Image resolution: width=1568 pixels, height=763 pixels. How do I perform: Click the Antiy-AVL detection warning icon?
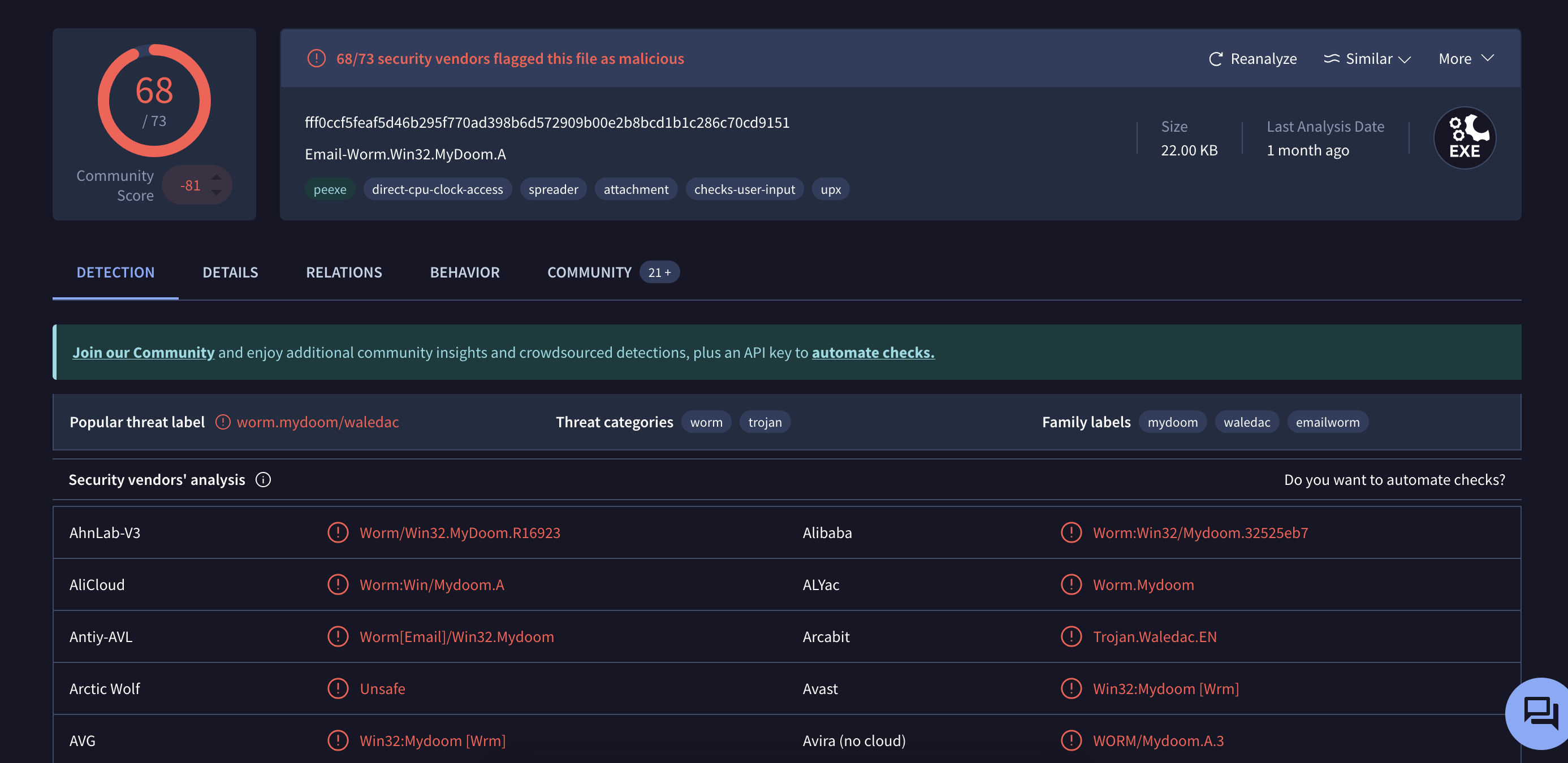point(338,636)
